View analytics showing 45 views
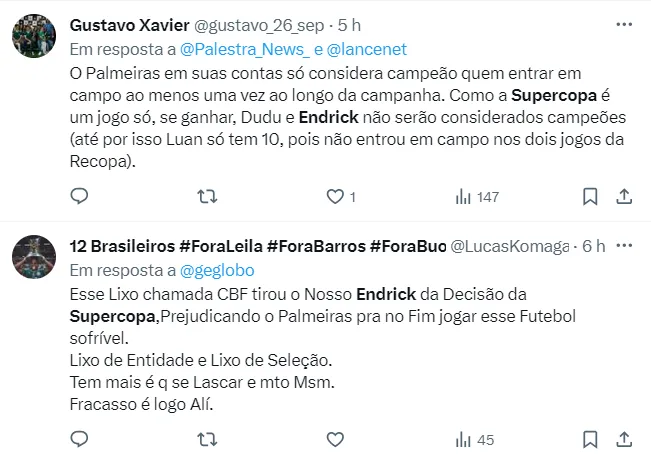This screenshot has width=651, height=456. (x=474, y=438)
